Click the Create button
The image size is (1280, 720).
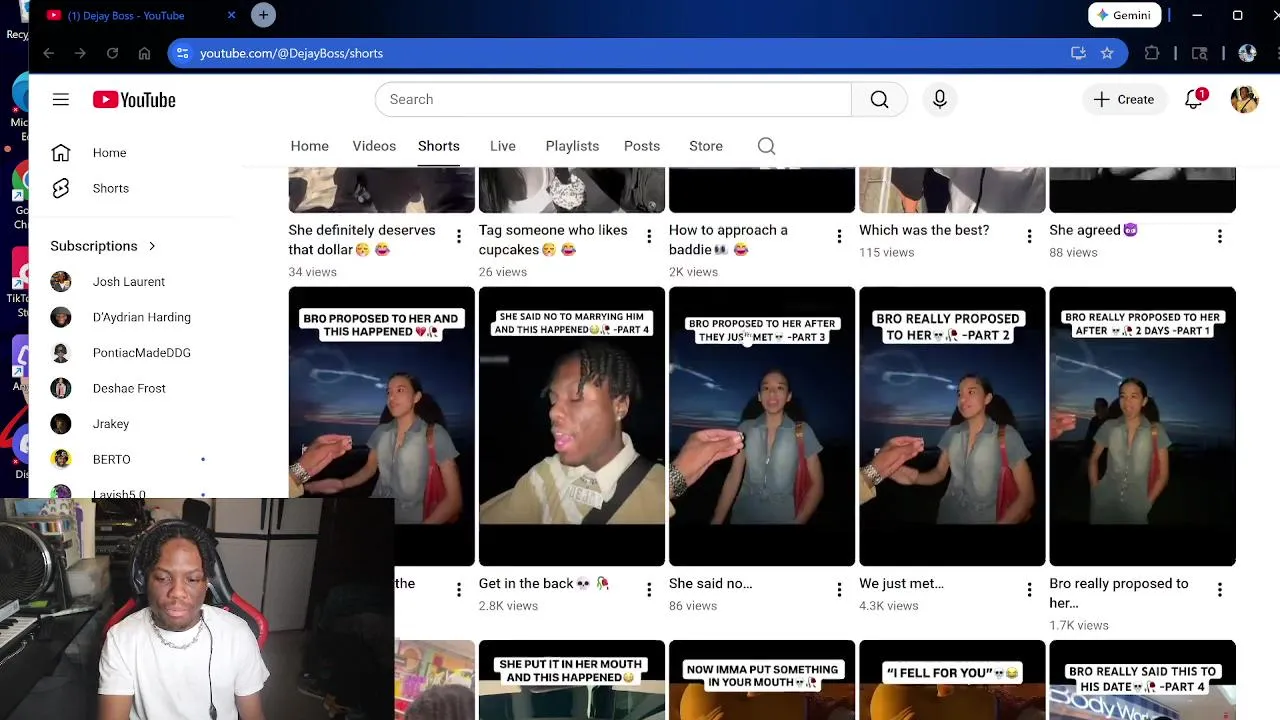click(x=1124, y=99)
